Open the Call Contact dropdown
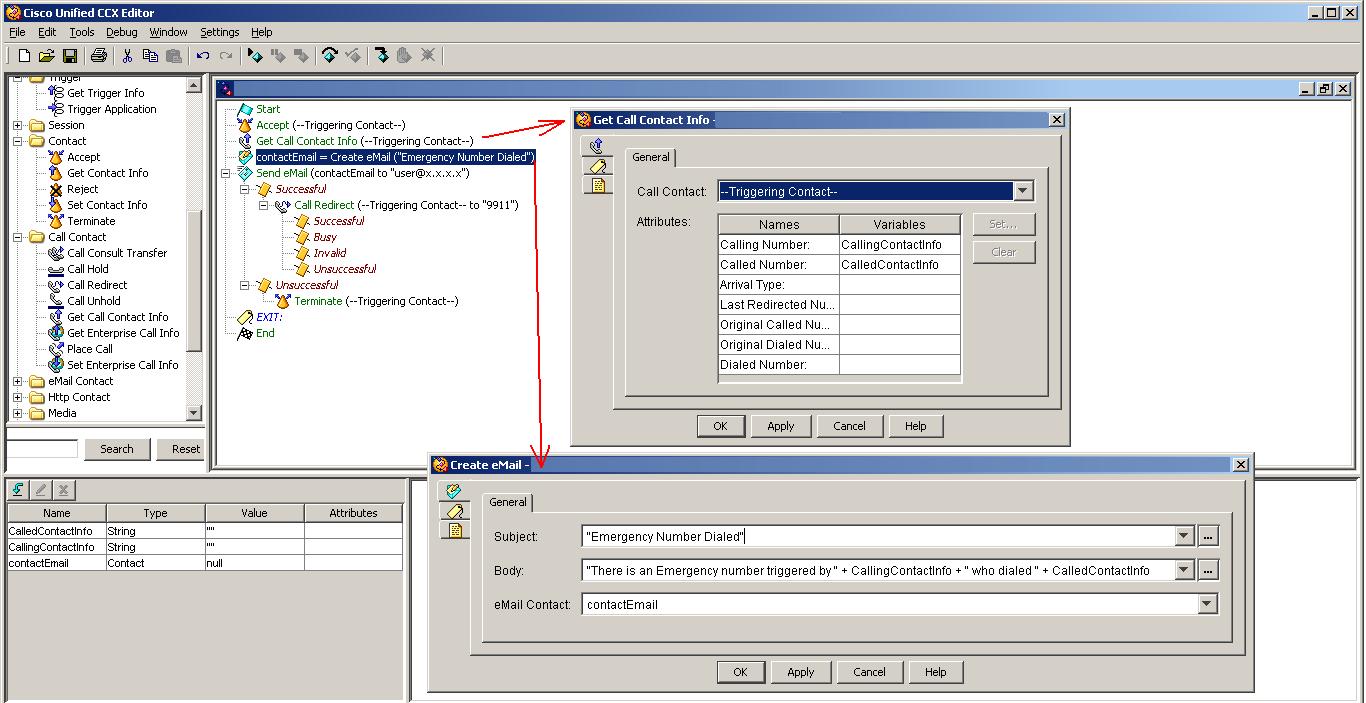 pyautogui.click(x=1023, y=191)
